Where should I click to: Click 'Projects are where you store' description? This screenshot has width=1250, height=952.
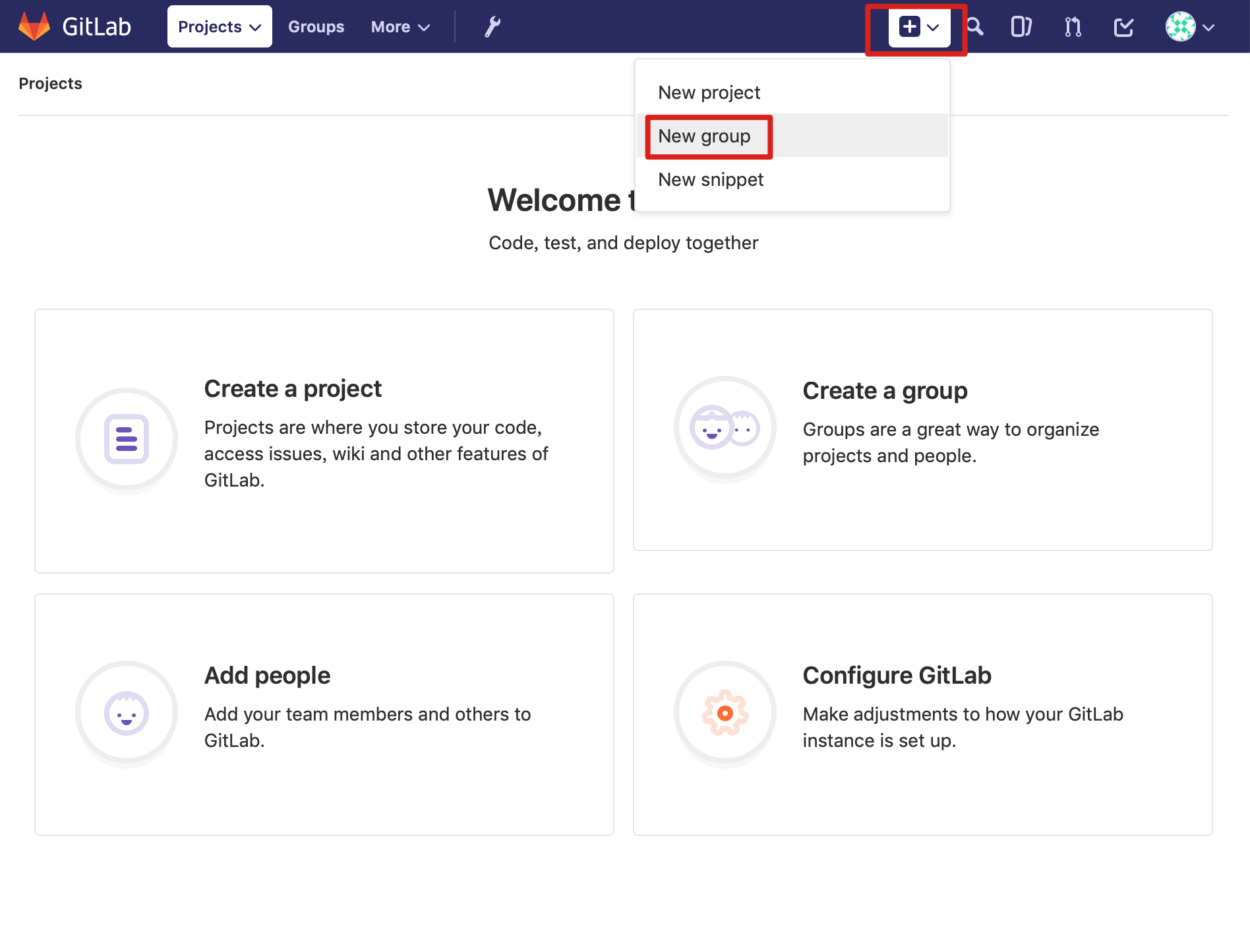(x=376, y=454)
